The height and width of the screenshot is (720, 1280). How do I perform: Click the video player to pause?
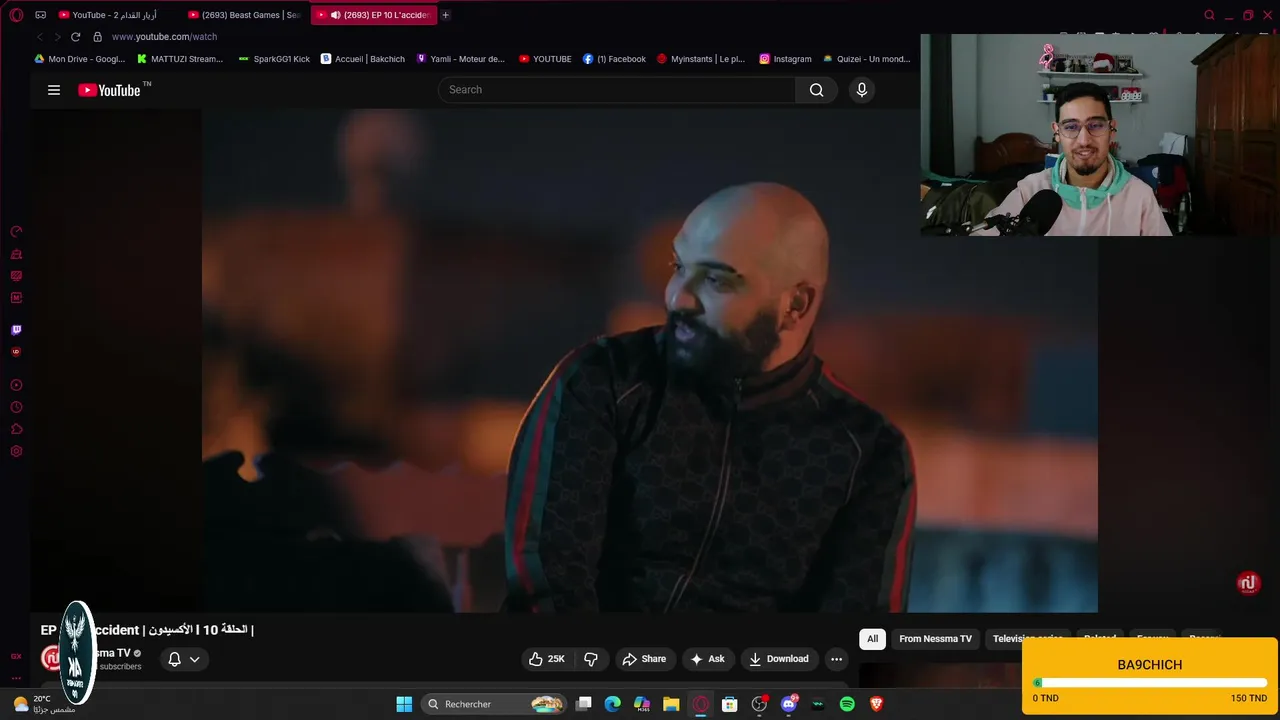tap(650, 360)
